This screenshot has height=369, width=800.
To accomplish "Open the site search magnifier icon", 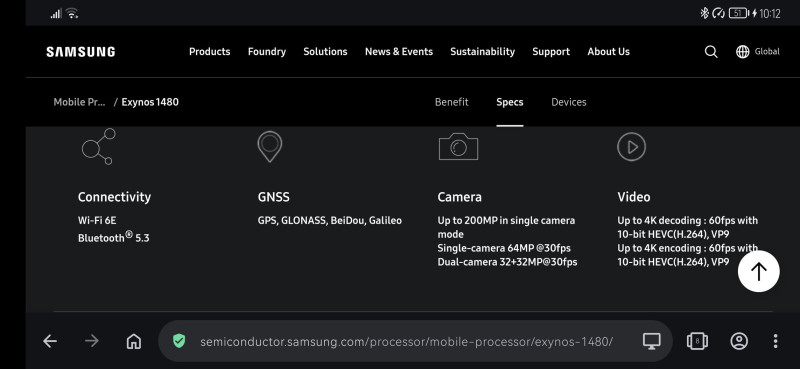I will [x=711, y=52].
